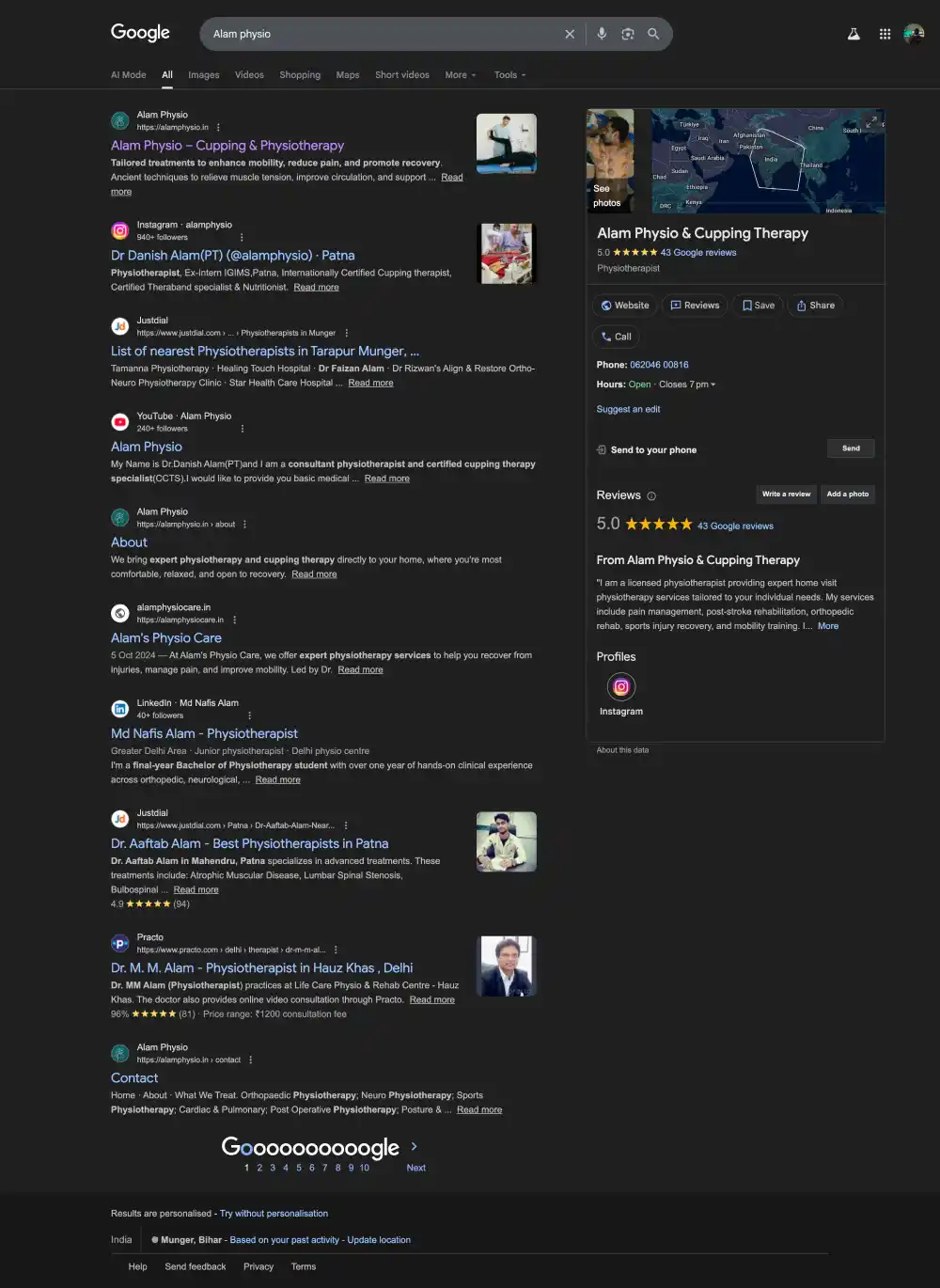Go to results page 2

click(259, 1168)
